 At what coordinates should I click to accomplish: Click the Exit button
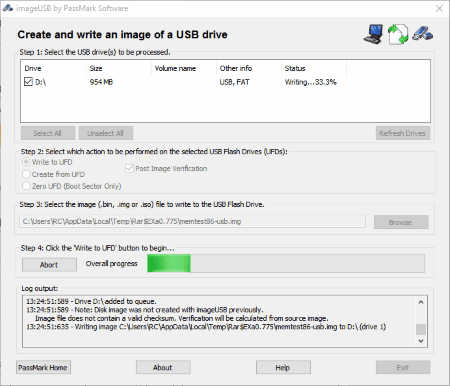403,367
